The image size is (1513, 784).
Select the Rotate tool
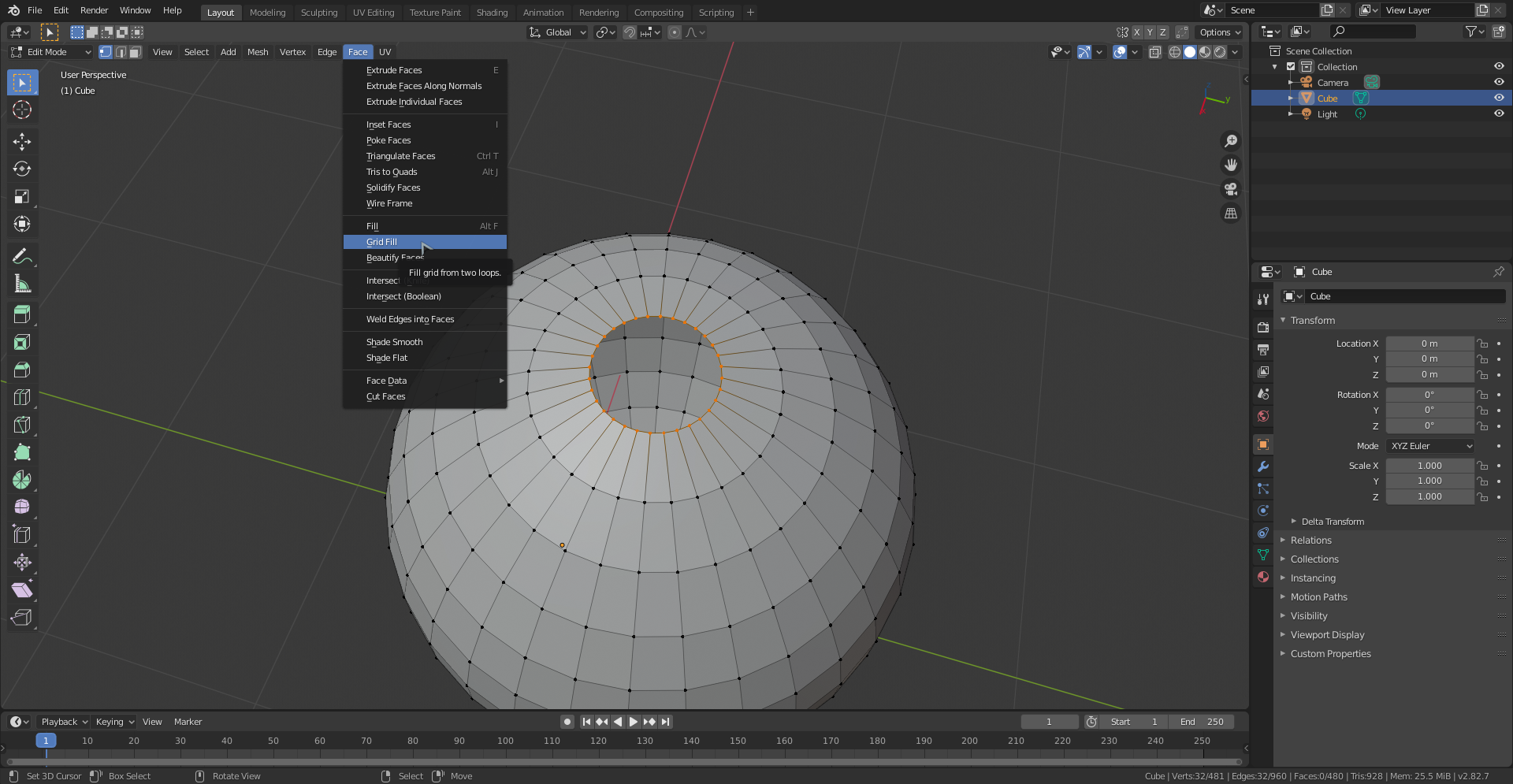(x=22, y=169)
